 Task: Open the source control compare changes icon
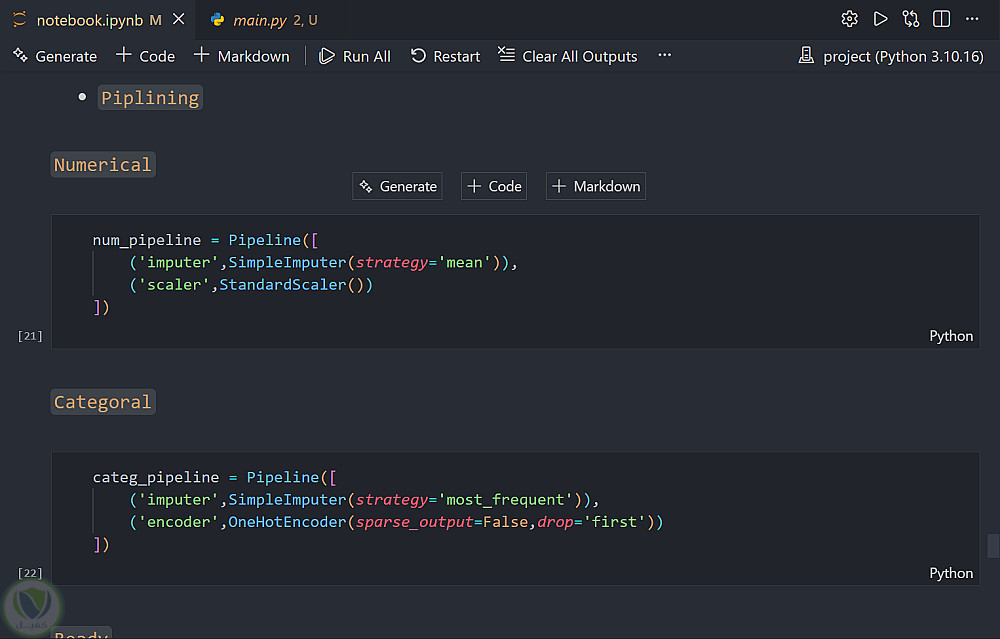point(910,19)
